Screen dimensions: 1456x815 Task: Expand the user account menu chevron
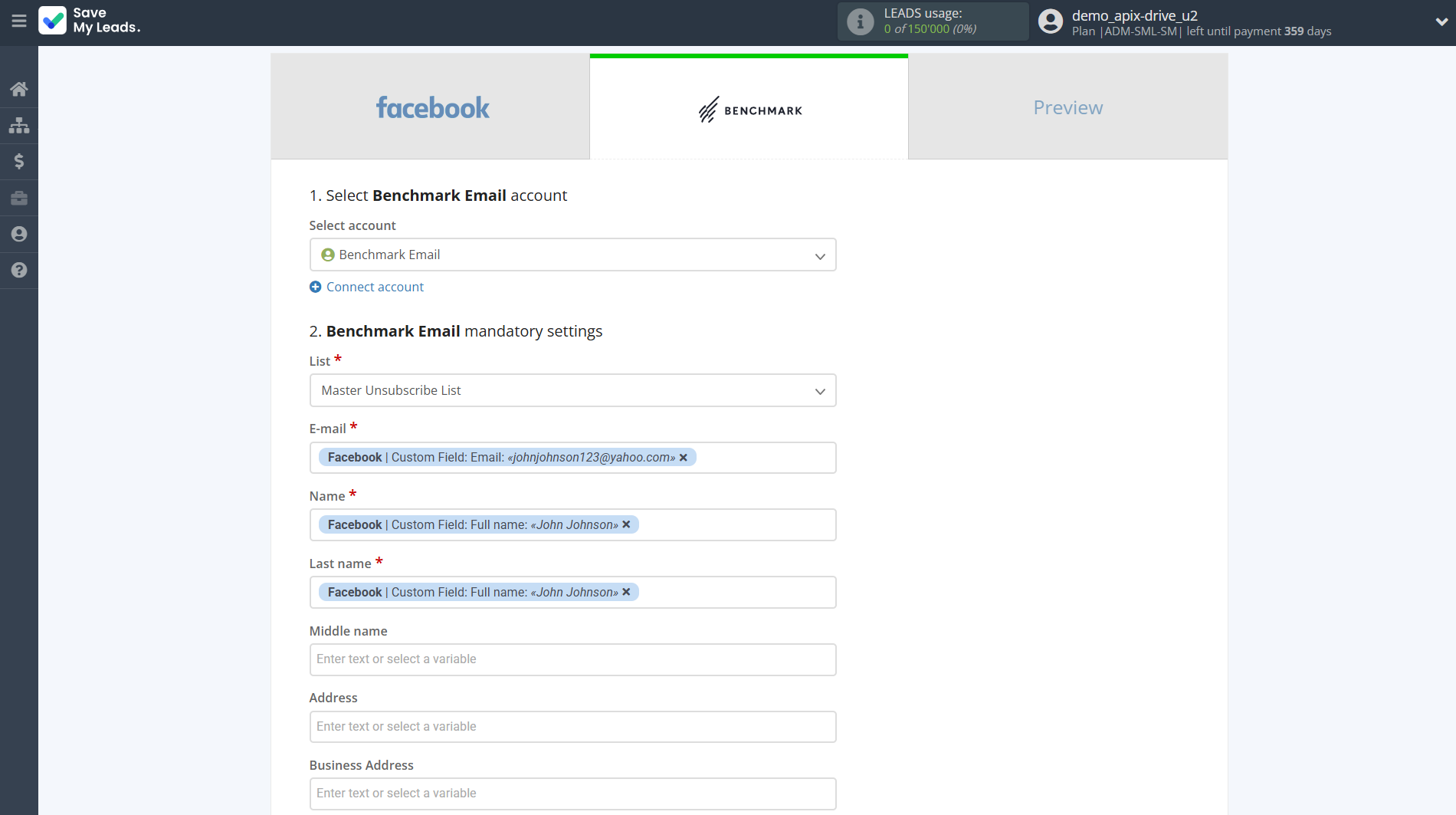pyautogui.click(x=1441, y=21)
